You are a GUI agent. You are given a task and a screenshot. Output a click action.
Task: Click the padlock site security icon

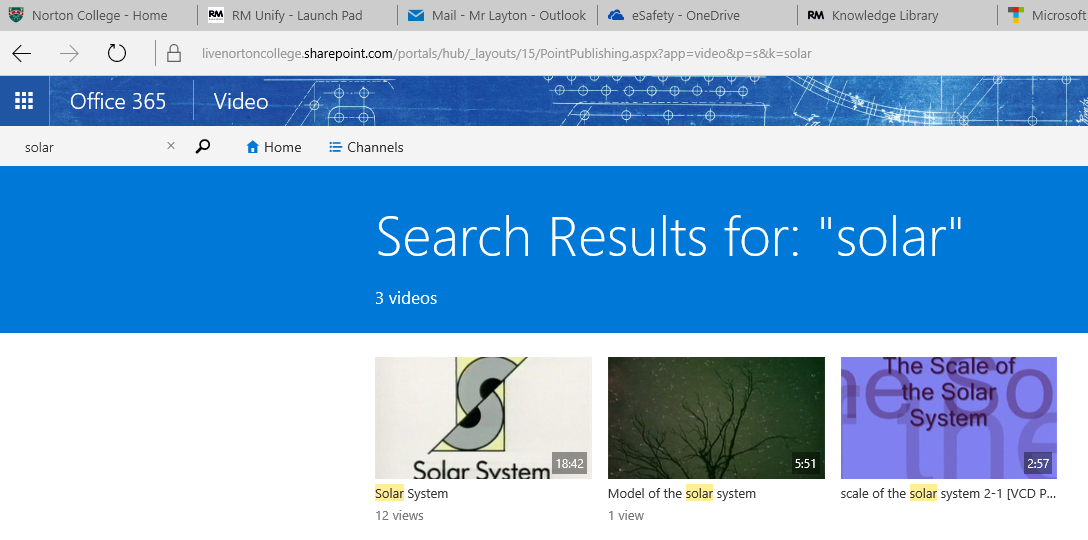coord(174,54)
